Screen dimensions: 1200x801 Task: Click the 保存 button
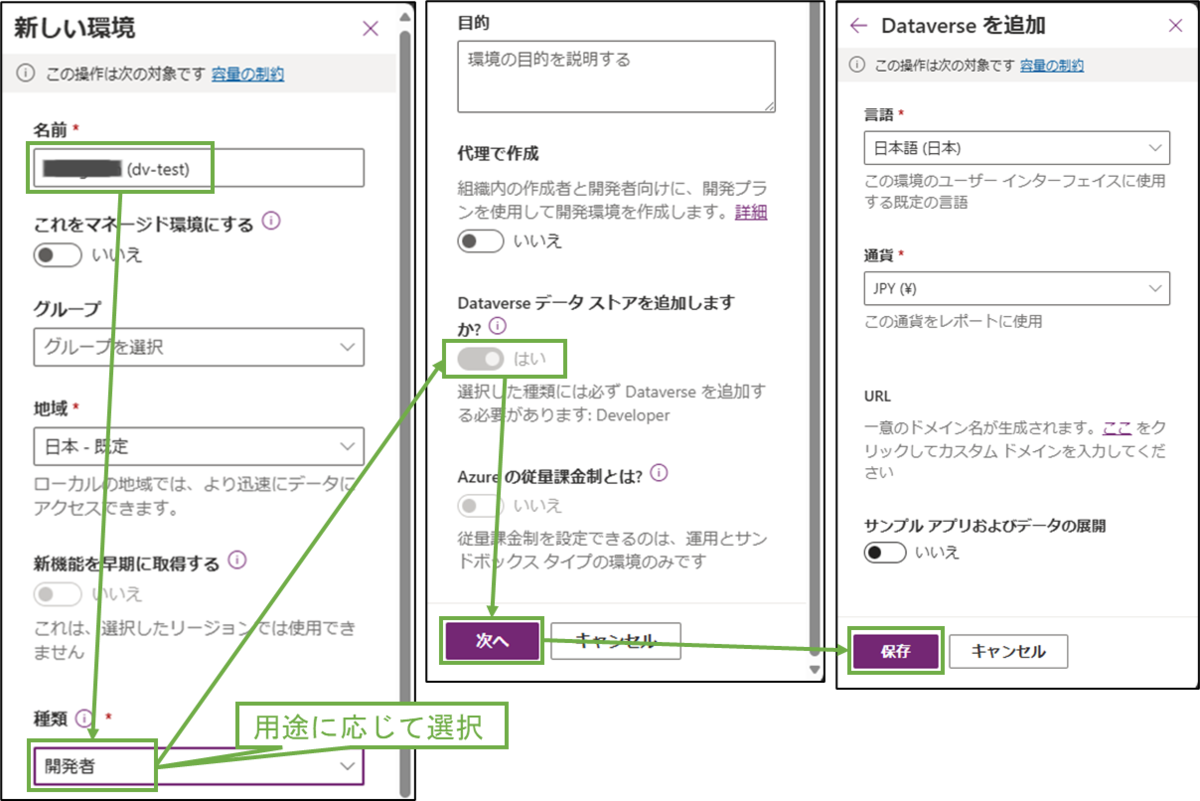click(895, 651)
